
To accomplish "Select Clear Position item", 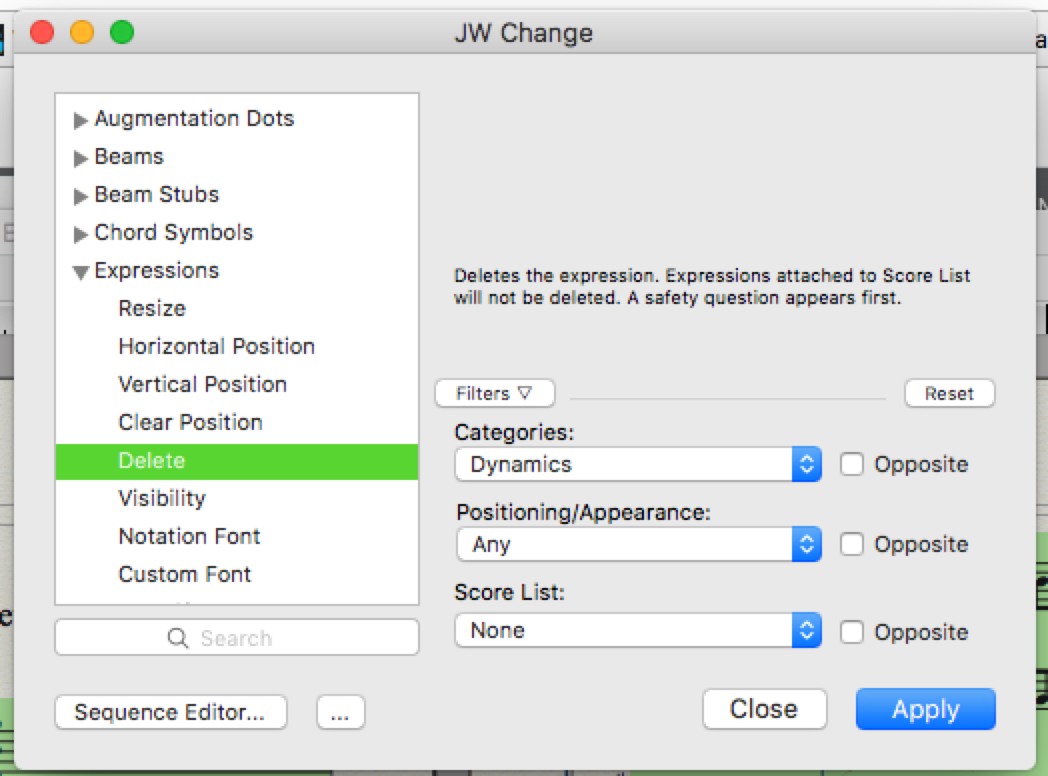I will point(190,422).
